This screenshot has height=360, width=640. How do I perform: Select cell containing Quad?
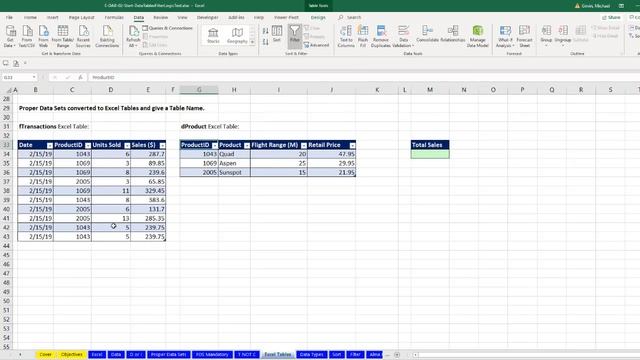(234, 154)
